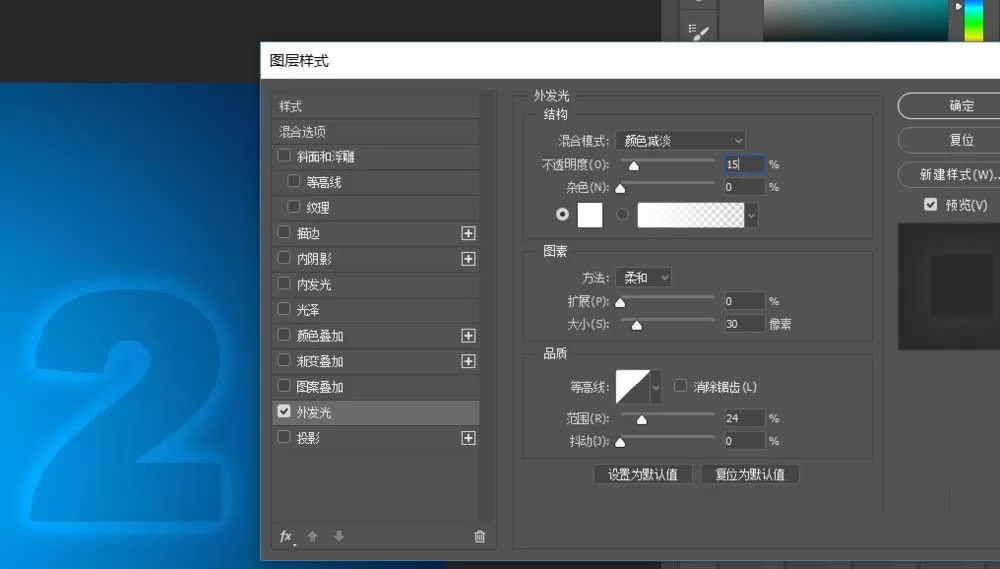Enable the 等高线 sub-option checkbox
This screenshot has height=569, width=1000.
(293, 181)
